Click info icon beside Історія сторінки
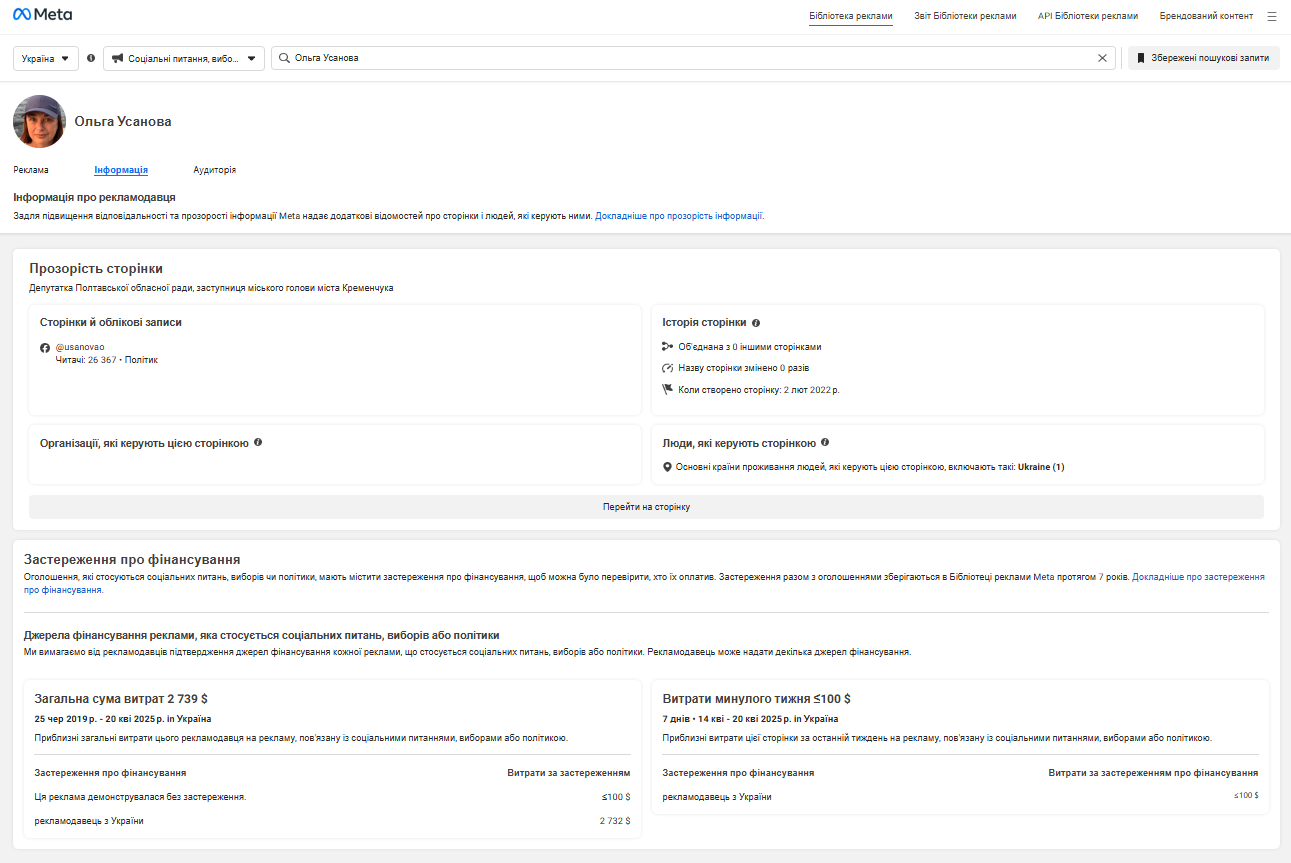The width and height of the screenshot is (1291, 863). [x=756, y=323]
